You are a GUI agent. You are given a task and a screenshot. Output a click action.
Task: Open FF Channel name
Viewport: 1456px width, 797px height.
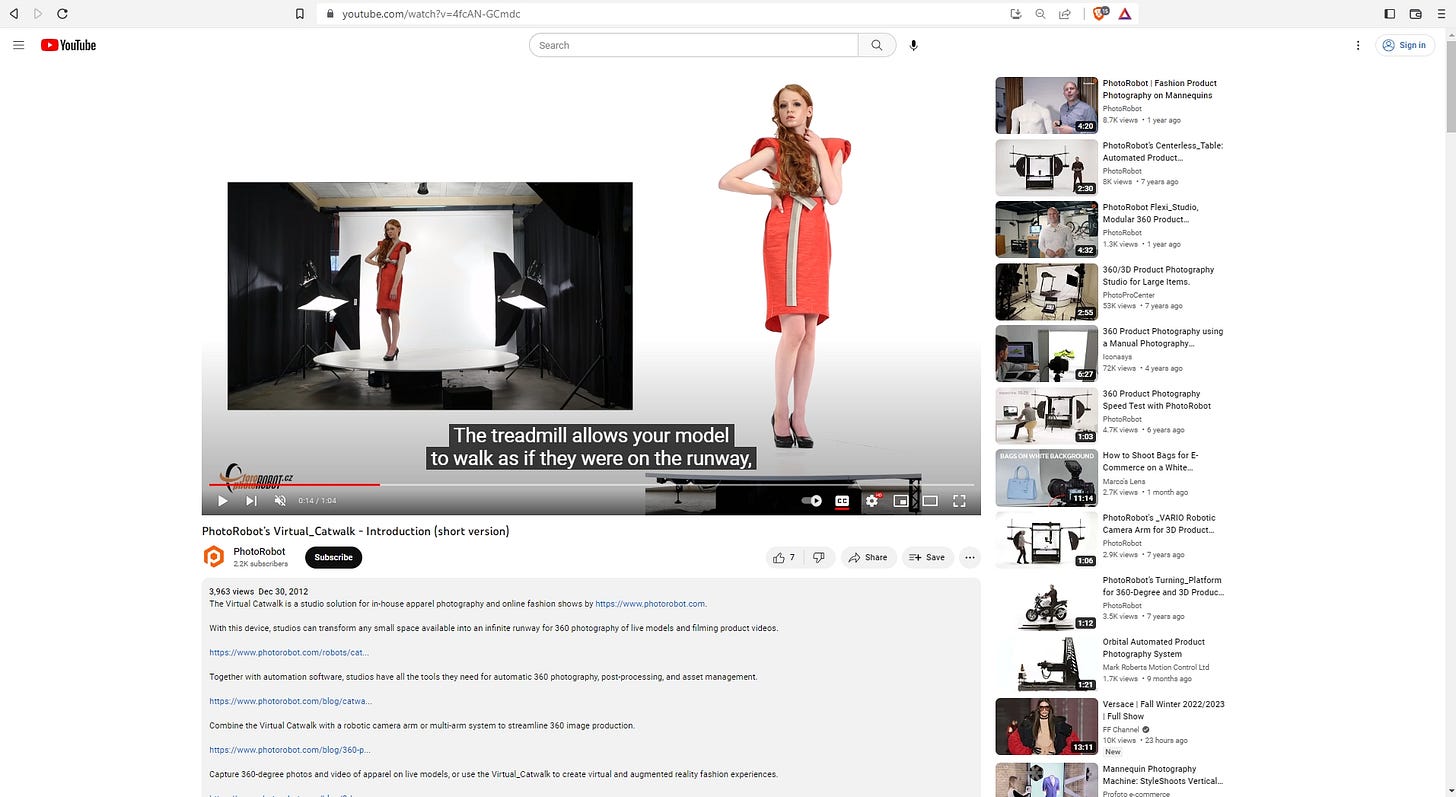pyautogui.click(x=1121, y=729)
